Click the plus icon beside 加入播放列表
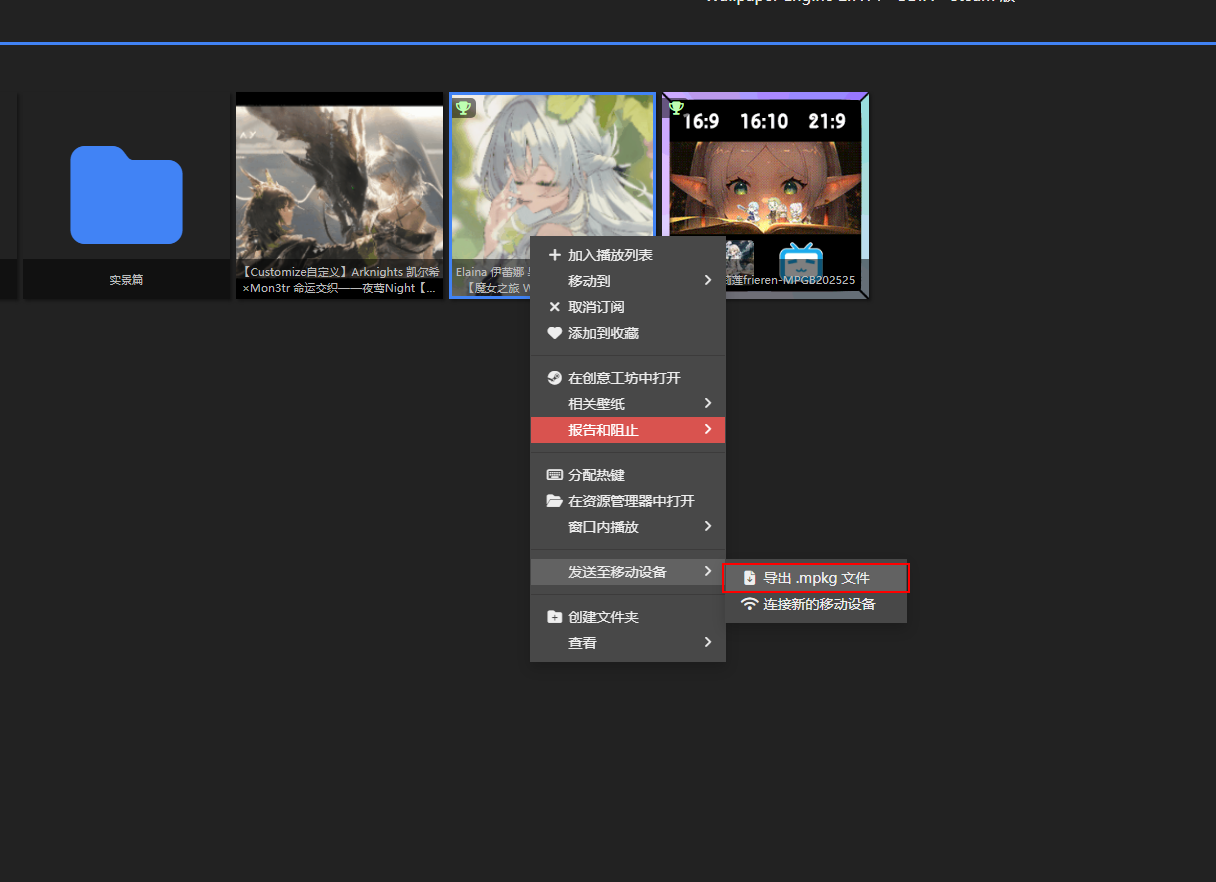1216x882 pixels. (554, 255)
